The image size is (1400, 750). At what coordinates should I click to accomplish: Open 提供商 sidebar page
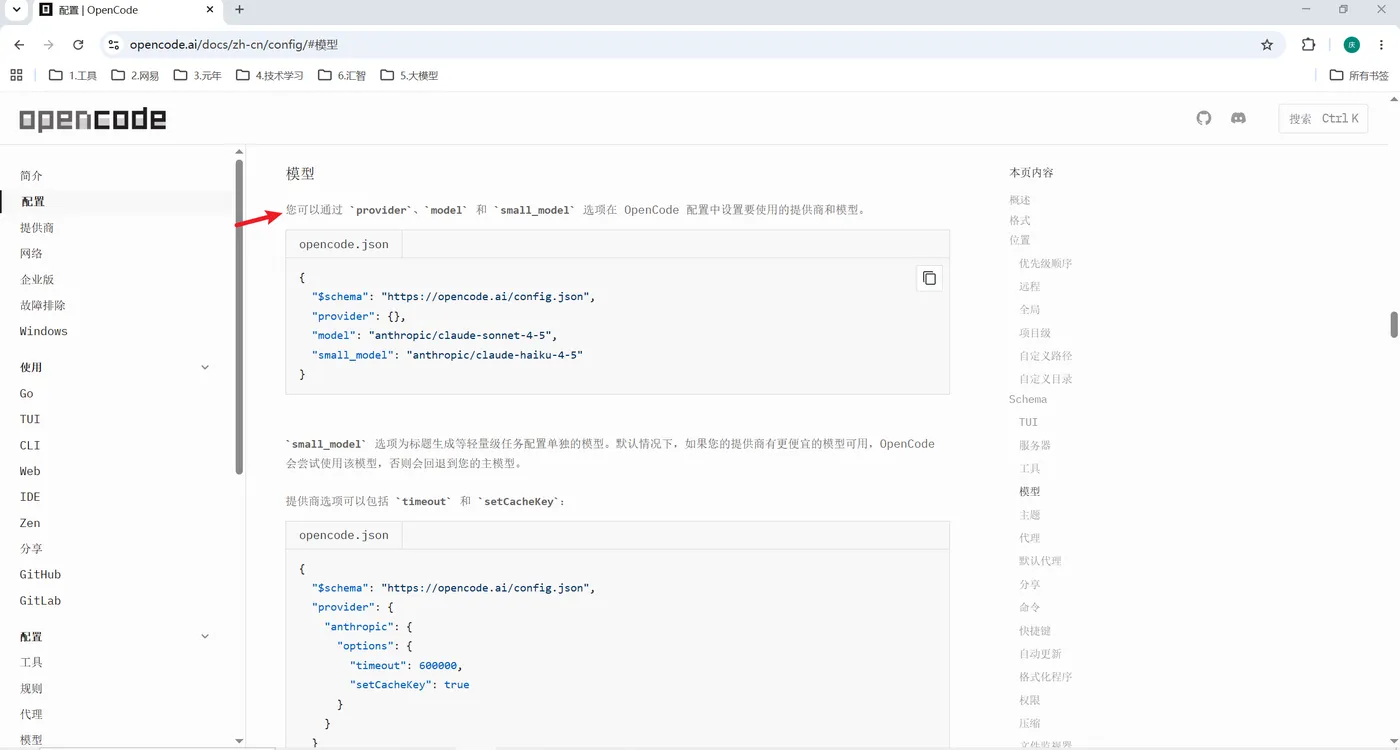37,227
